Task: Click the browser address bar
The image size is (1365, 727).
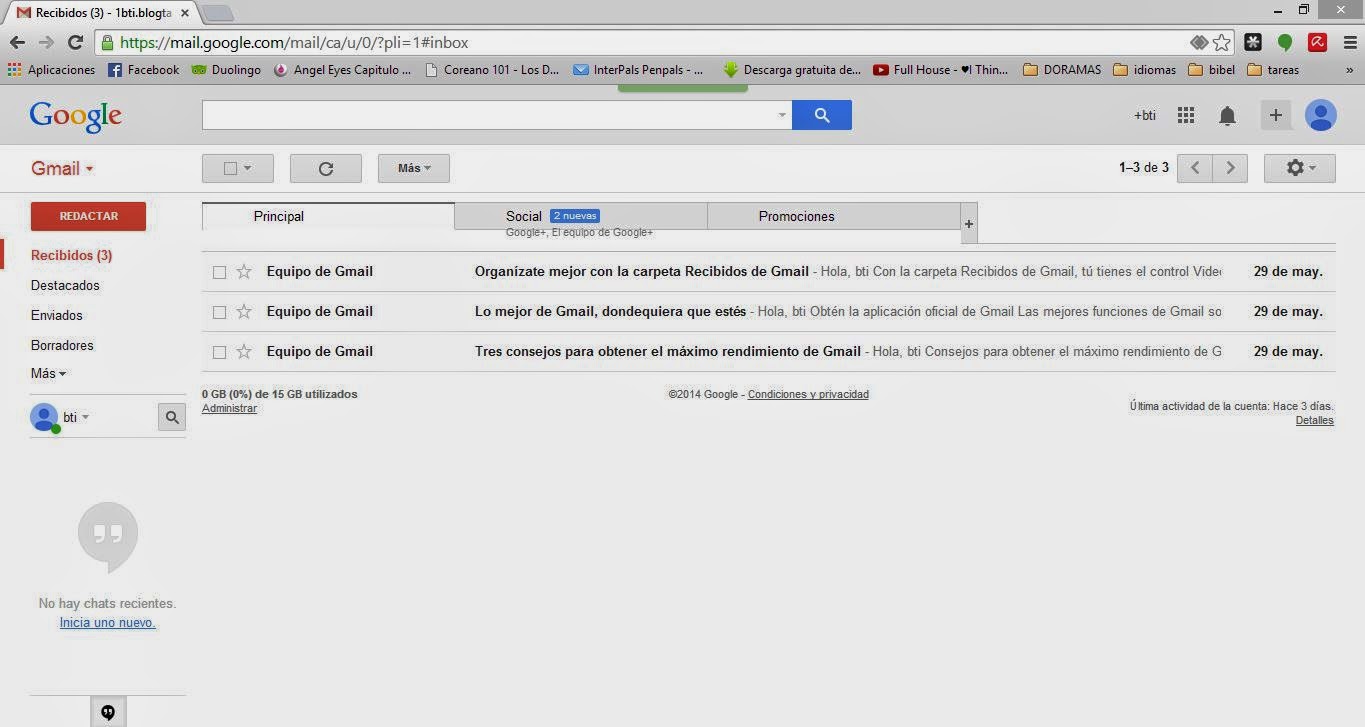Action: click(640, 43)
